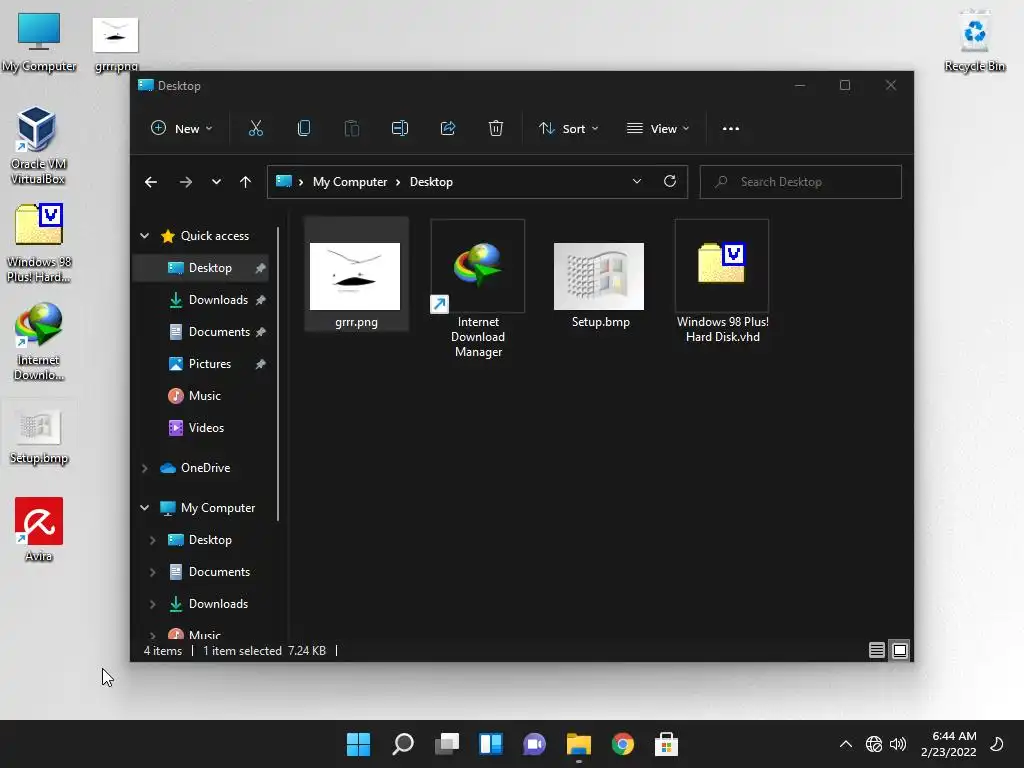
Task: Open the Windows Start menu
Action: tap(358, 744)
